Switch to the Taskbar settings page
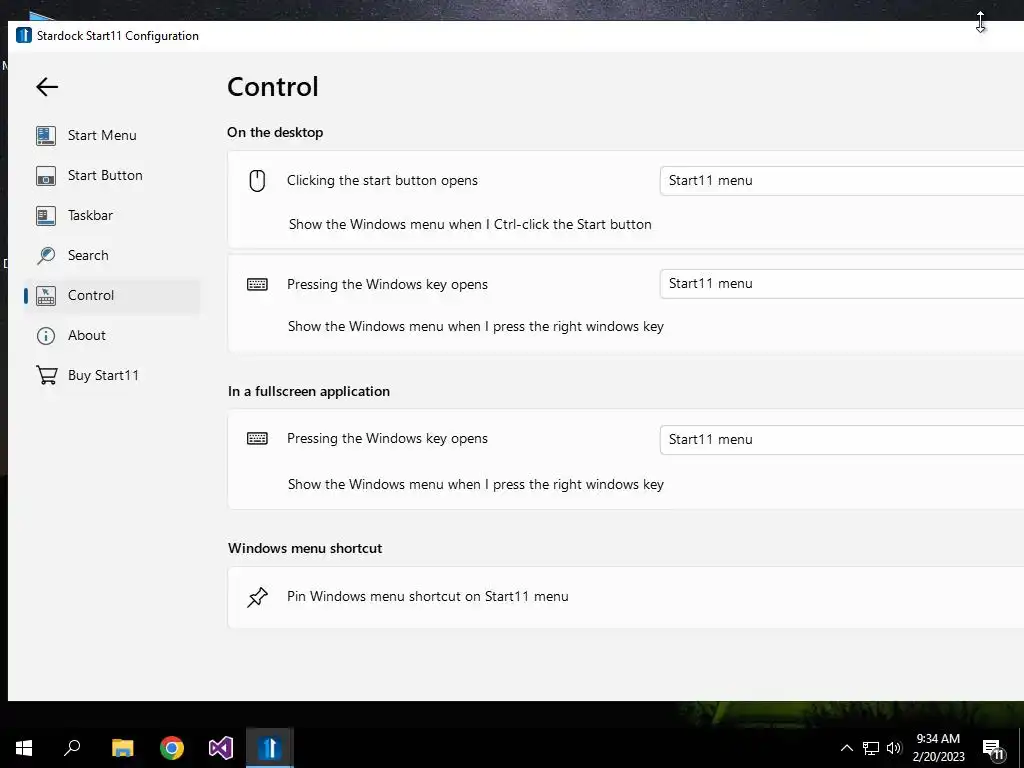 click(112, 216)
